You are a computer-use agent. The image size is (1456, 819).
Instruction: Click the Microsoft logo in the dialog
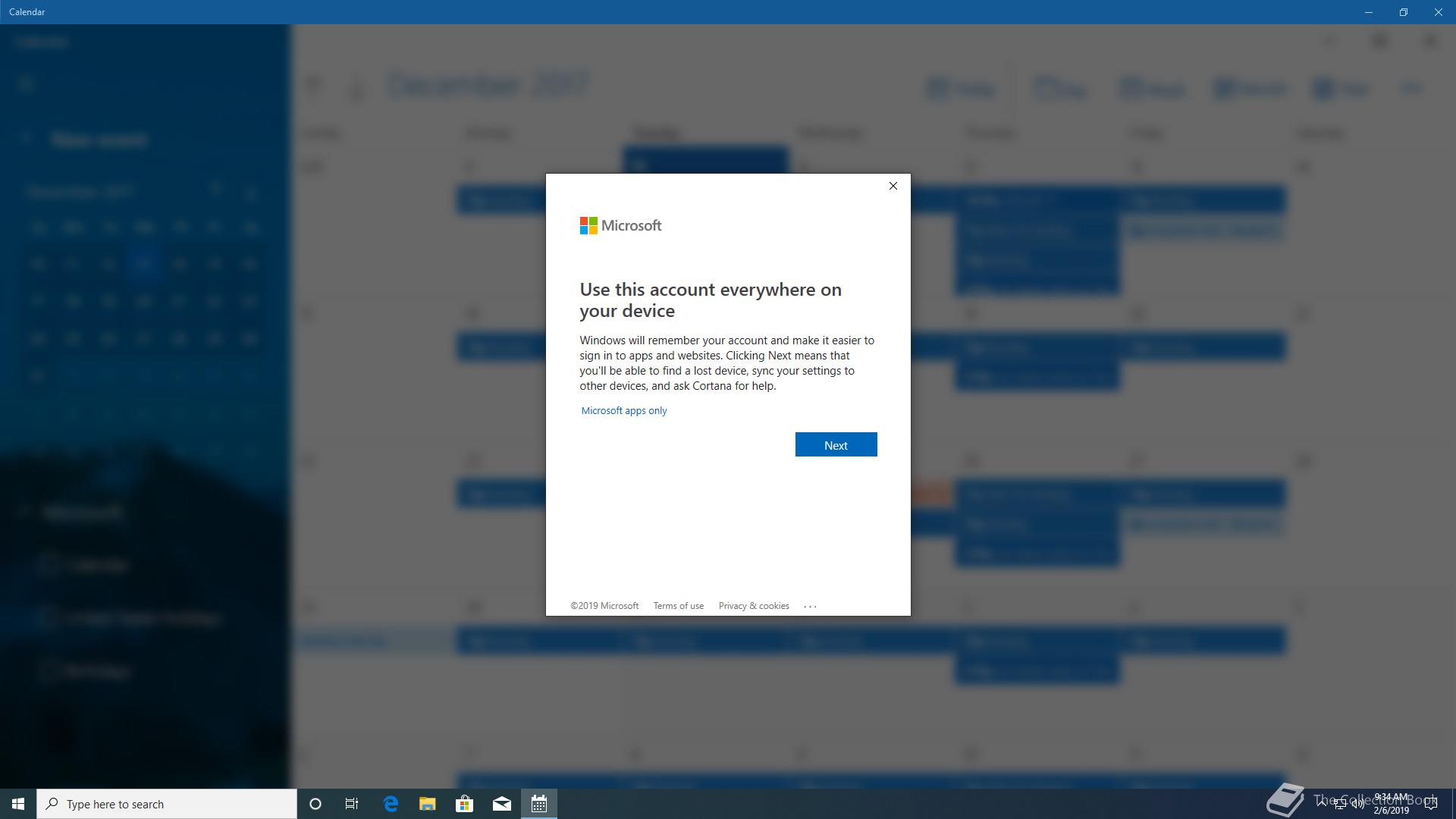[x=620, y=225]
